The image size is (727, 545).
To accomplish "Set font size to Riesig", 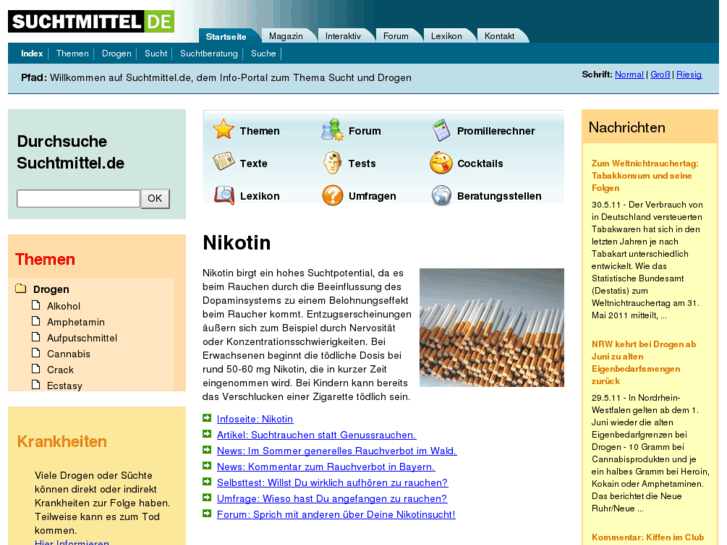I will point(689,74).
